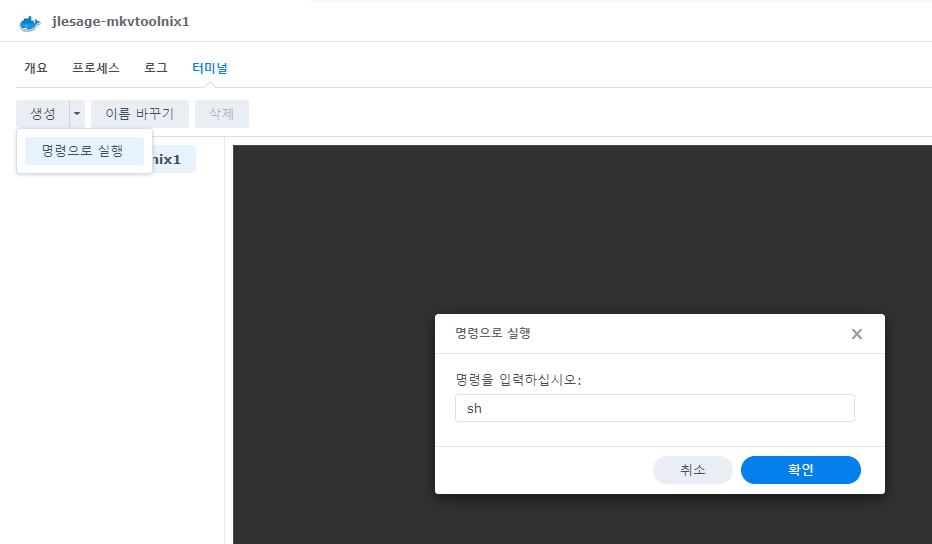Close the 명령으로 실행 dialog

pos(857,334)
